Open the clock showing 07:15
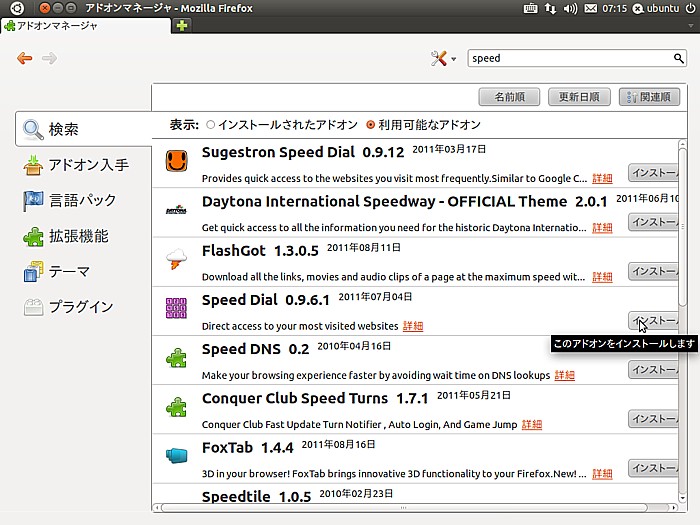 [x=614, y=8]
